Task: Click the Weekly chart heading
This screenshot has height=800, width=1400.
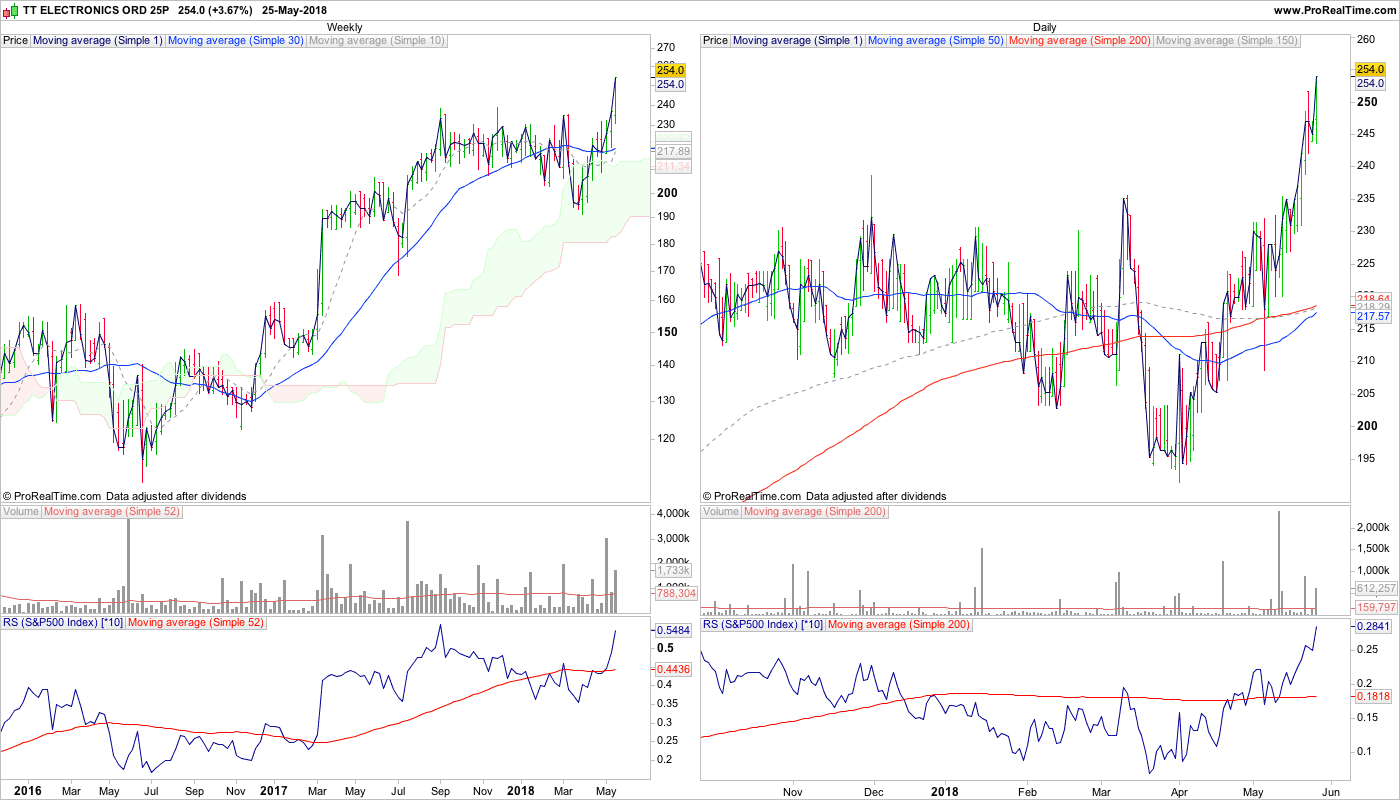Action: tap(345, 27)
